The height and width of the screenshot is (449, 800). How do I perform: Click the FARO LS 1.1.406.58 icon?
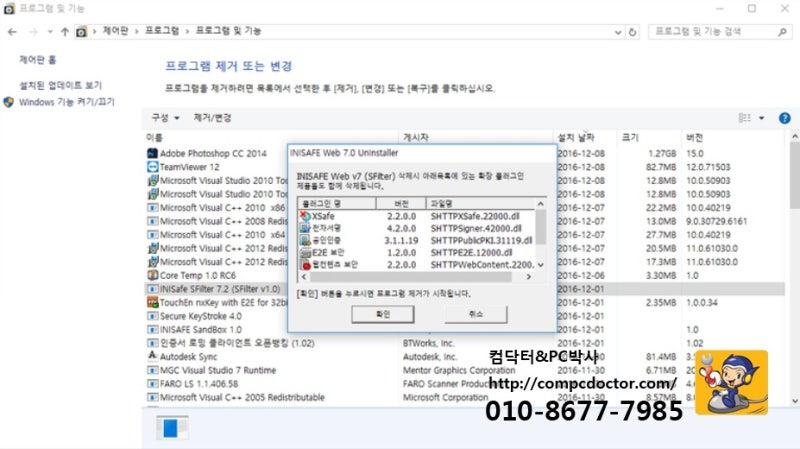click(152, 384)
